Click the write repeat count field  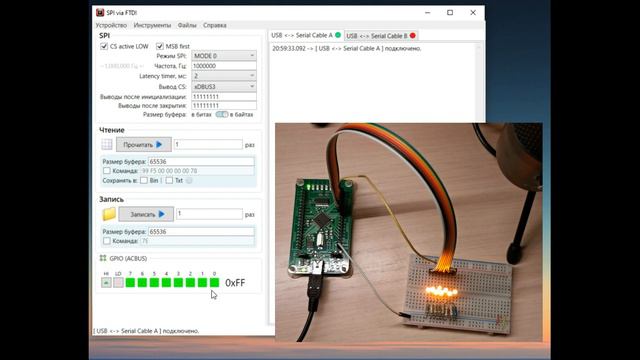pos(209,214)
